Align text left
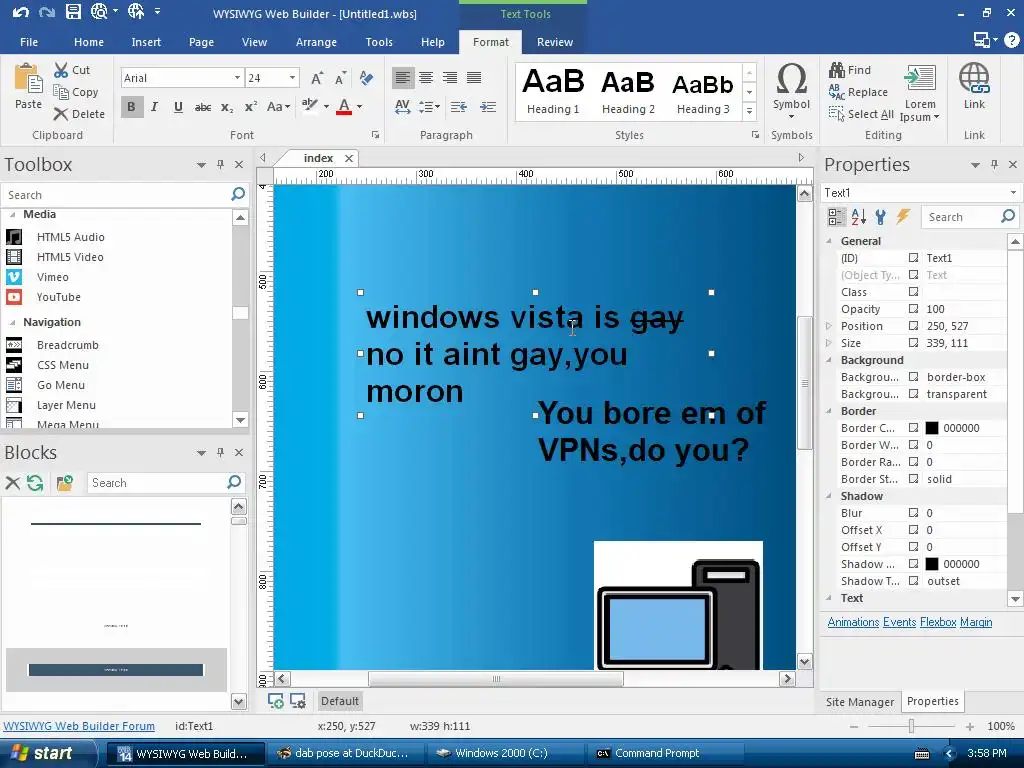The height and width of the screenshot is (768, 1024). pyautogui.click(x=403, y=78)
